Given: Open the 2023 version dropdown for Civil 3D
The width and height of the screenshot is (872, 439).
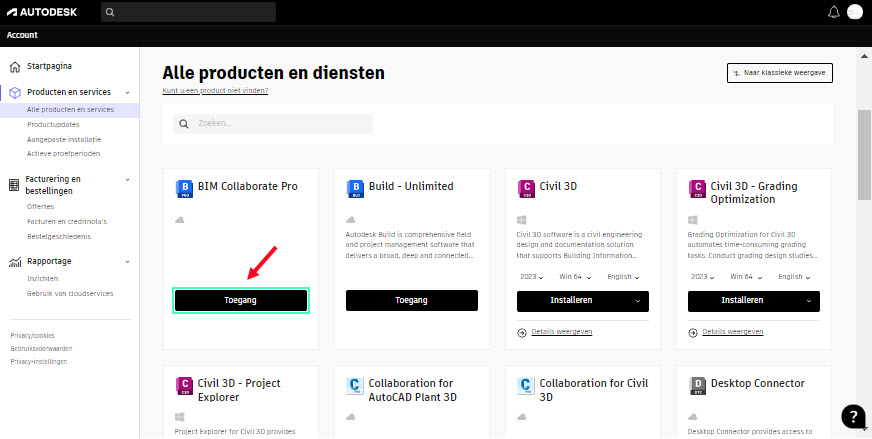Looking at the screenshot, I should [x=532, y=277].
